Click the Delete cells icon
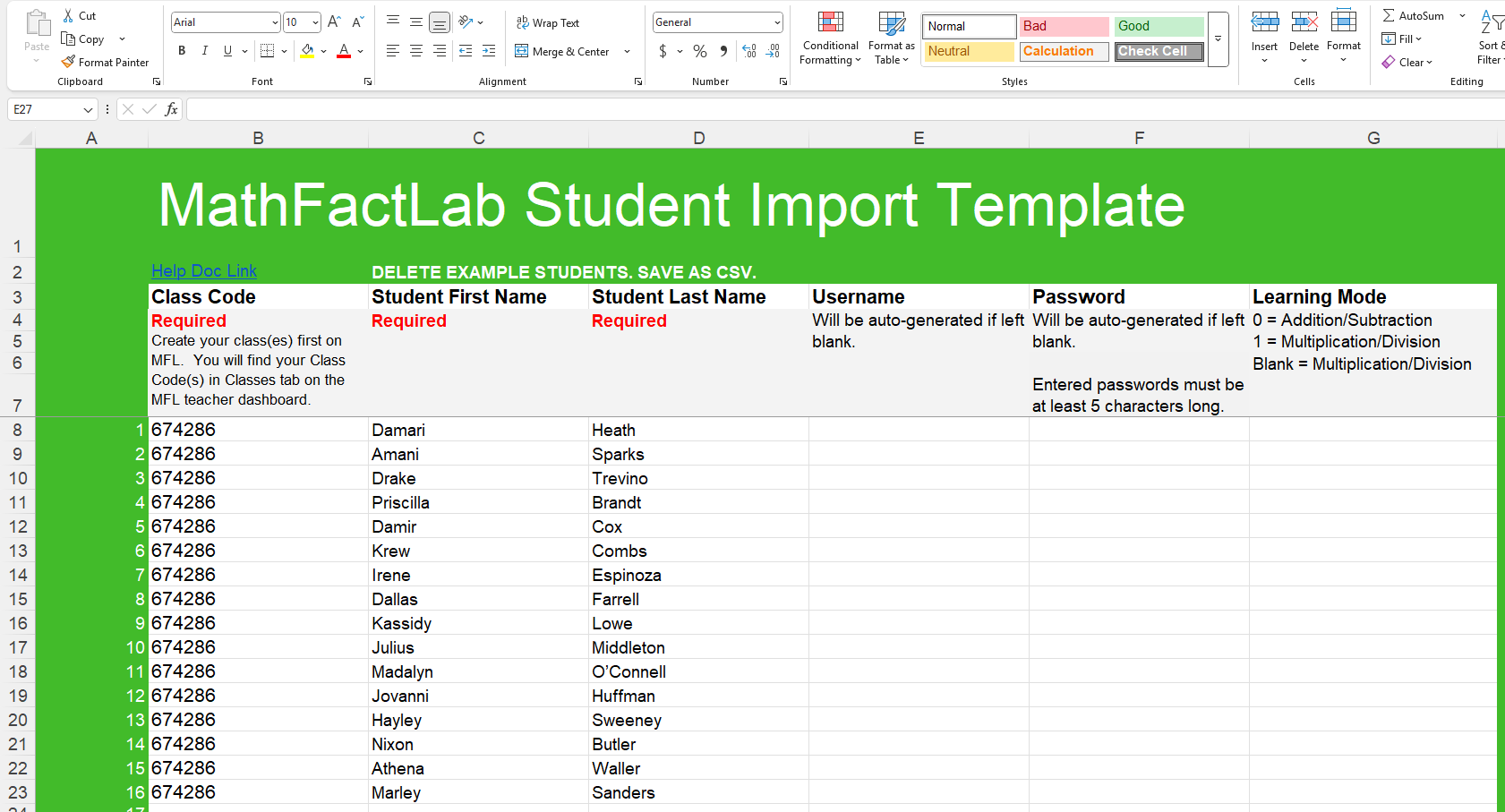Screen dimensions: 1505x812 1304,22
